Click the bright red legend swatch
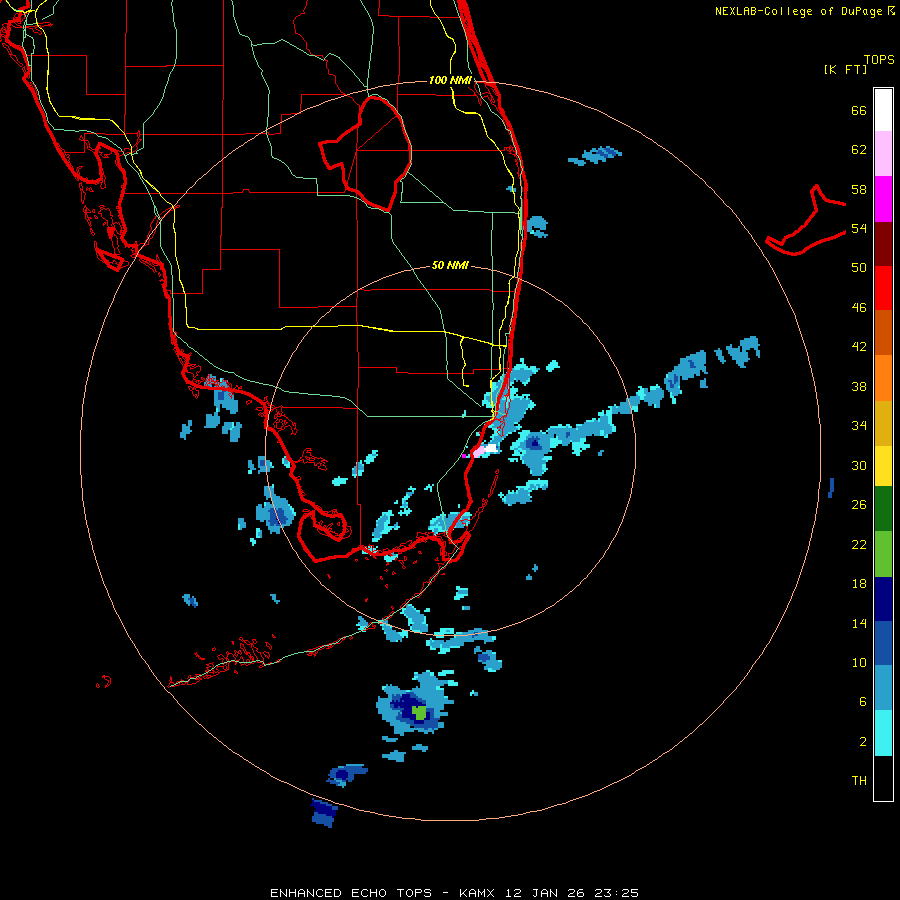Viewport: 900px width, 900px height. [x=883, y=288]
